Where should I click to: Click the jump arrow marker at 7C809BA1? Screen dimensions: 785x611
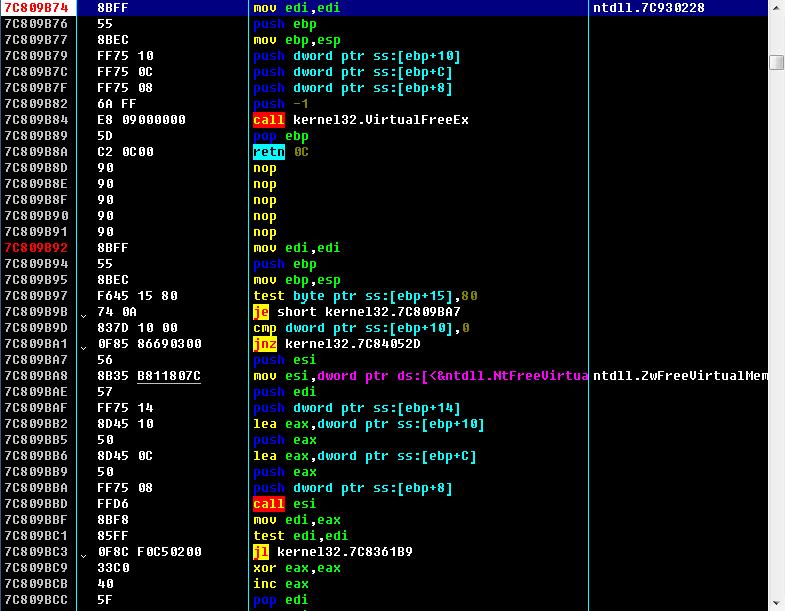click(x=84, y=348)
